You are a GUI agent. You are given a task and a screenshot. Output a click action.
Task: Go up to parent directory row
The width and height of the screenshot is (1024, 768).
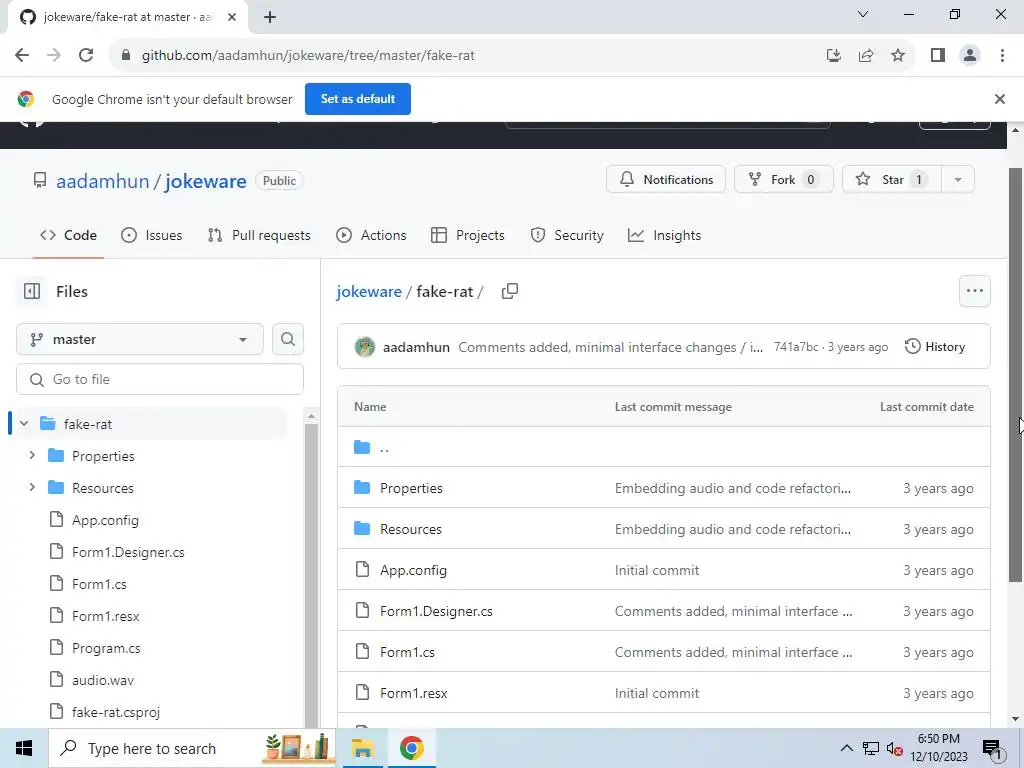664,447
